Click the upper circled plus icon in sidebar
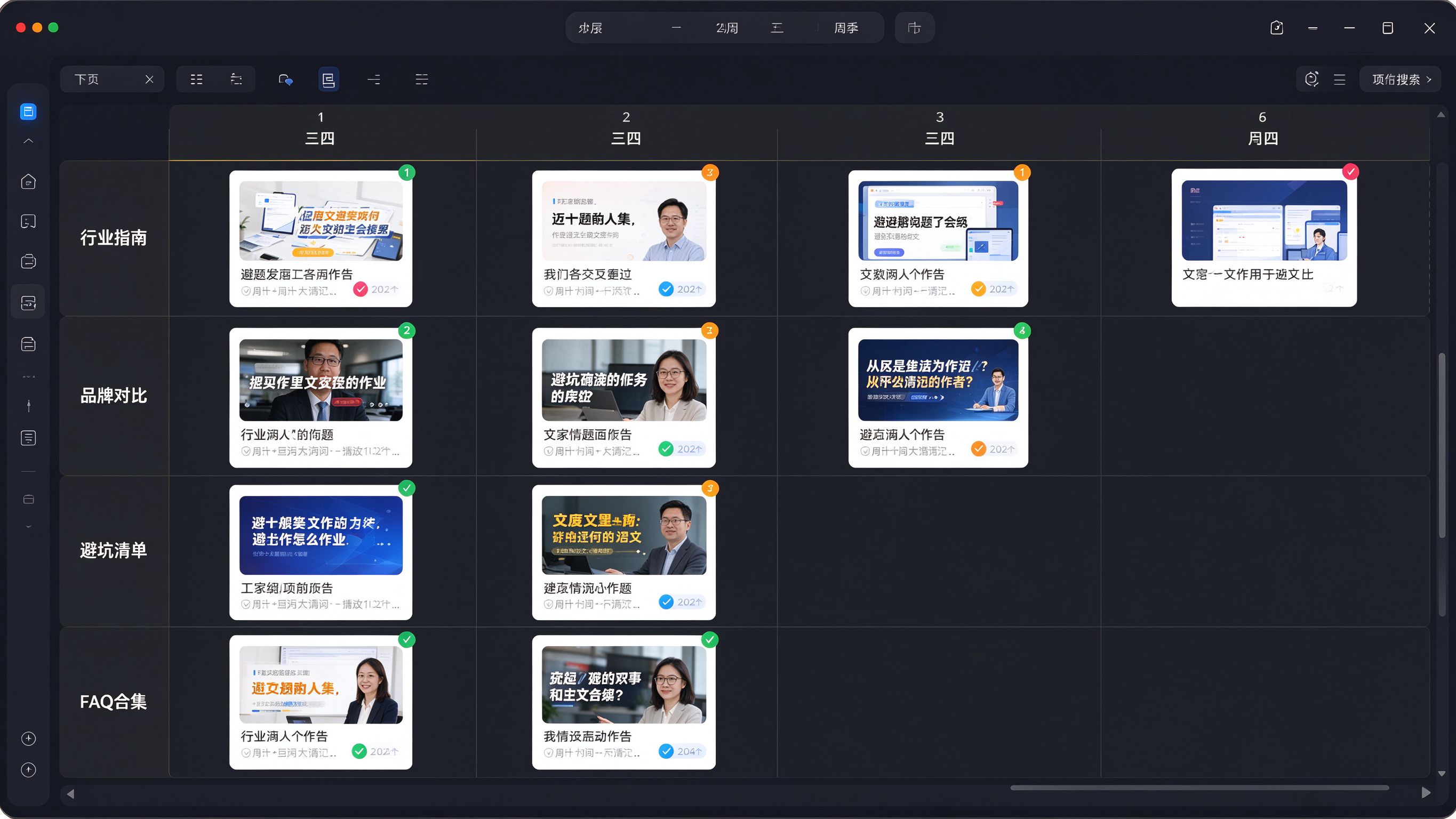This screenshot has height=819, width=1456. pos(28,738)
